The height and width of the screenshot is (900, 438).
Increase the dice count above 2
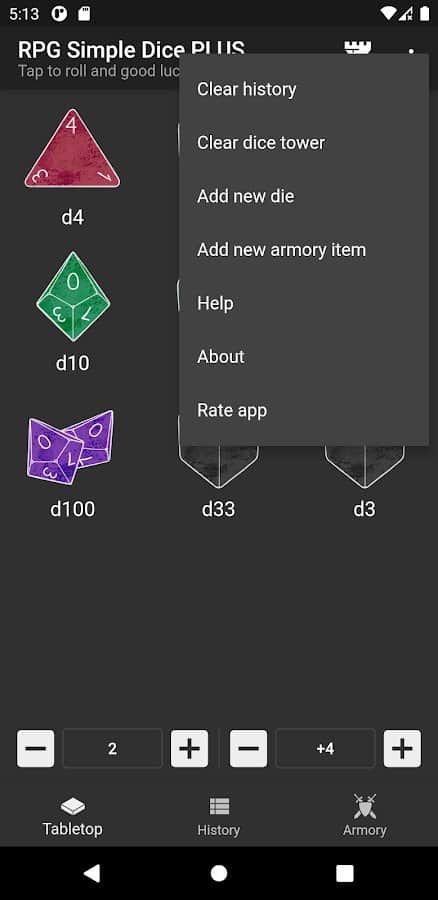[189, 748]
